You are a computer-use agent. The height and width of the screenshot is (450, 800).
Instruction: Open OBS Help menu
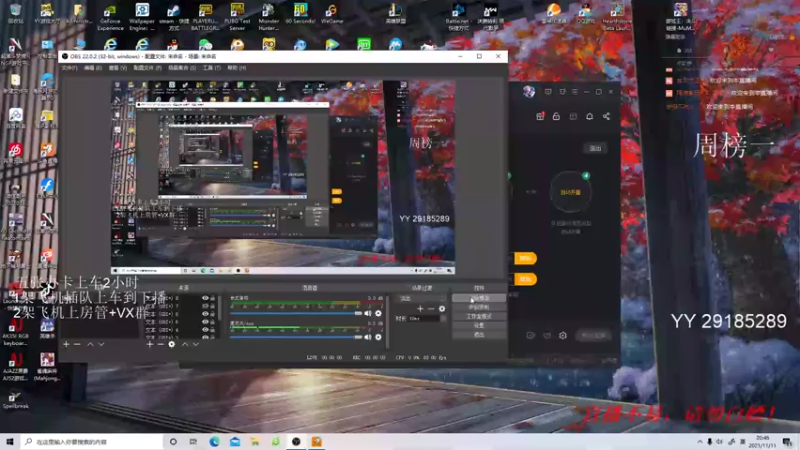pos(236,68)
